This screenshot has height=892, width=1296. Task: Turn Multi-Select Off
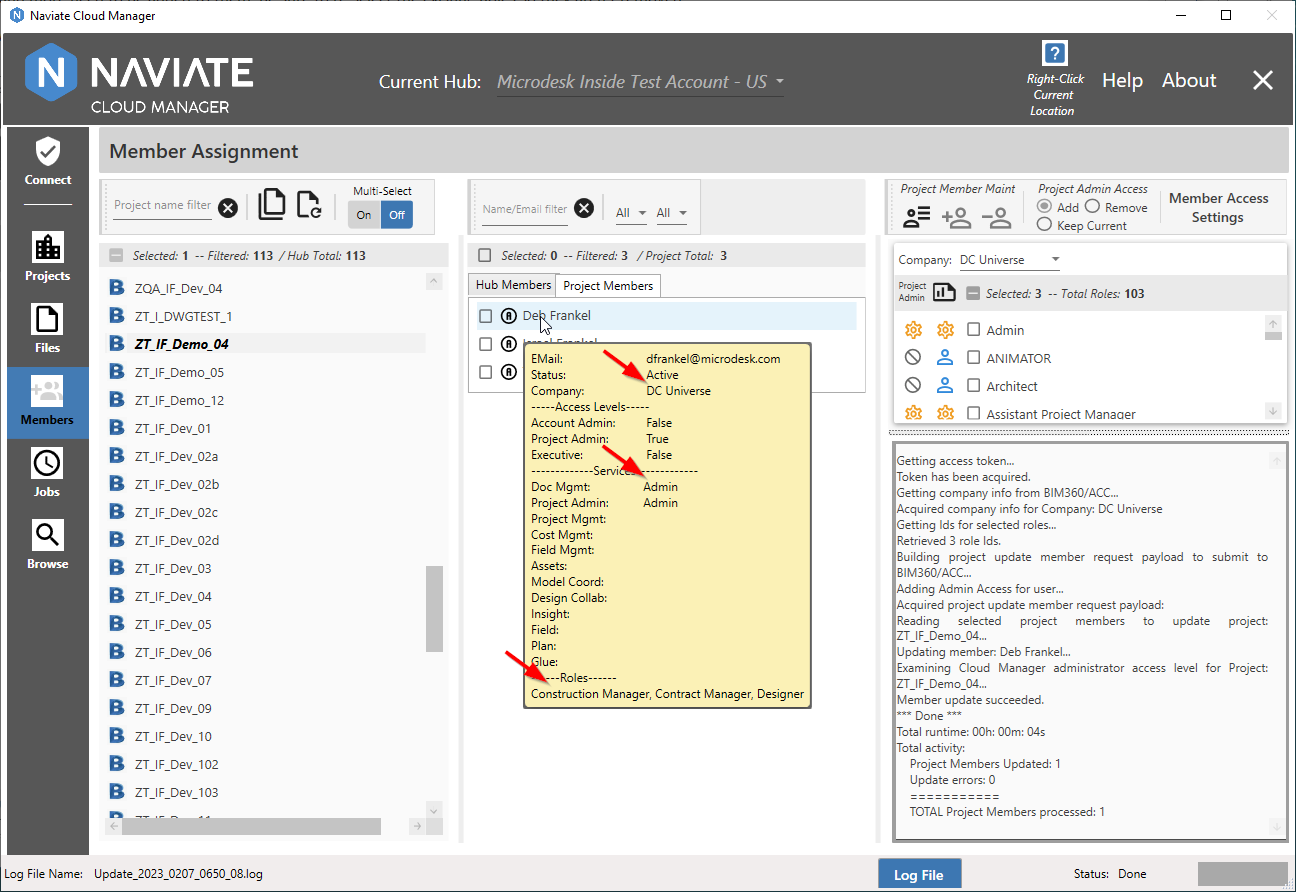[x=397, y=215]
